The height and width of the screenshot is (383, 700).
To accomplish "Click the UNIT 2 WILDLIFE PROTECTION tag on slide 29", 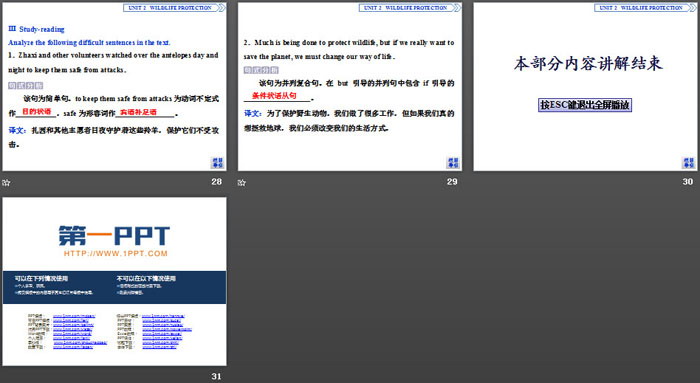I will pos(406,8).
